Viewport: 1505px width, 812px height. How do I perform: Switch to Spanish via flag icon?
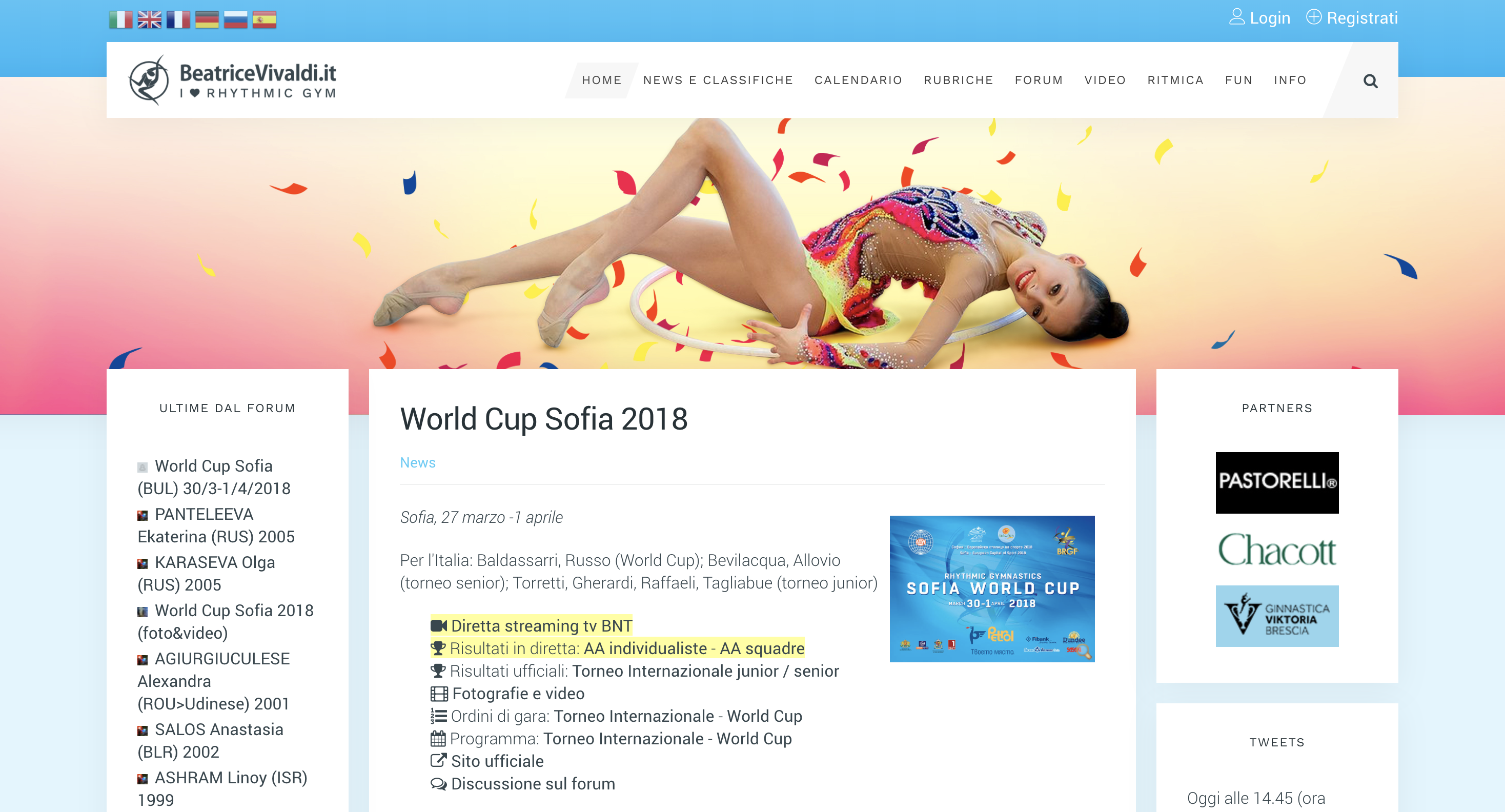point(264,19)
